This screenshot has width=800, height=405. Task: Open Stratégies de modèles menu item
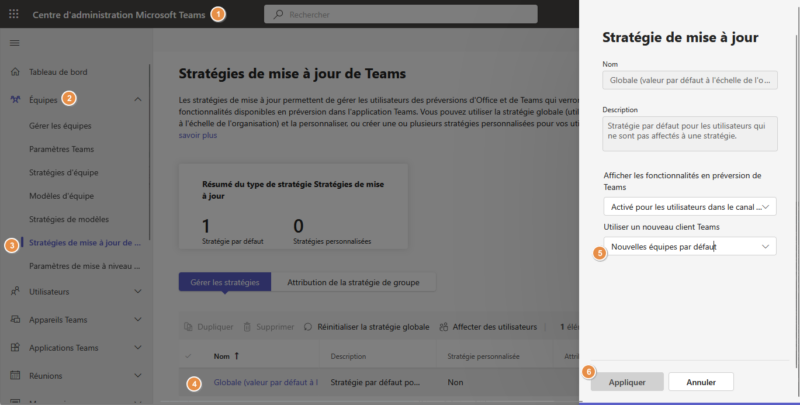[x=69, y=219]
